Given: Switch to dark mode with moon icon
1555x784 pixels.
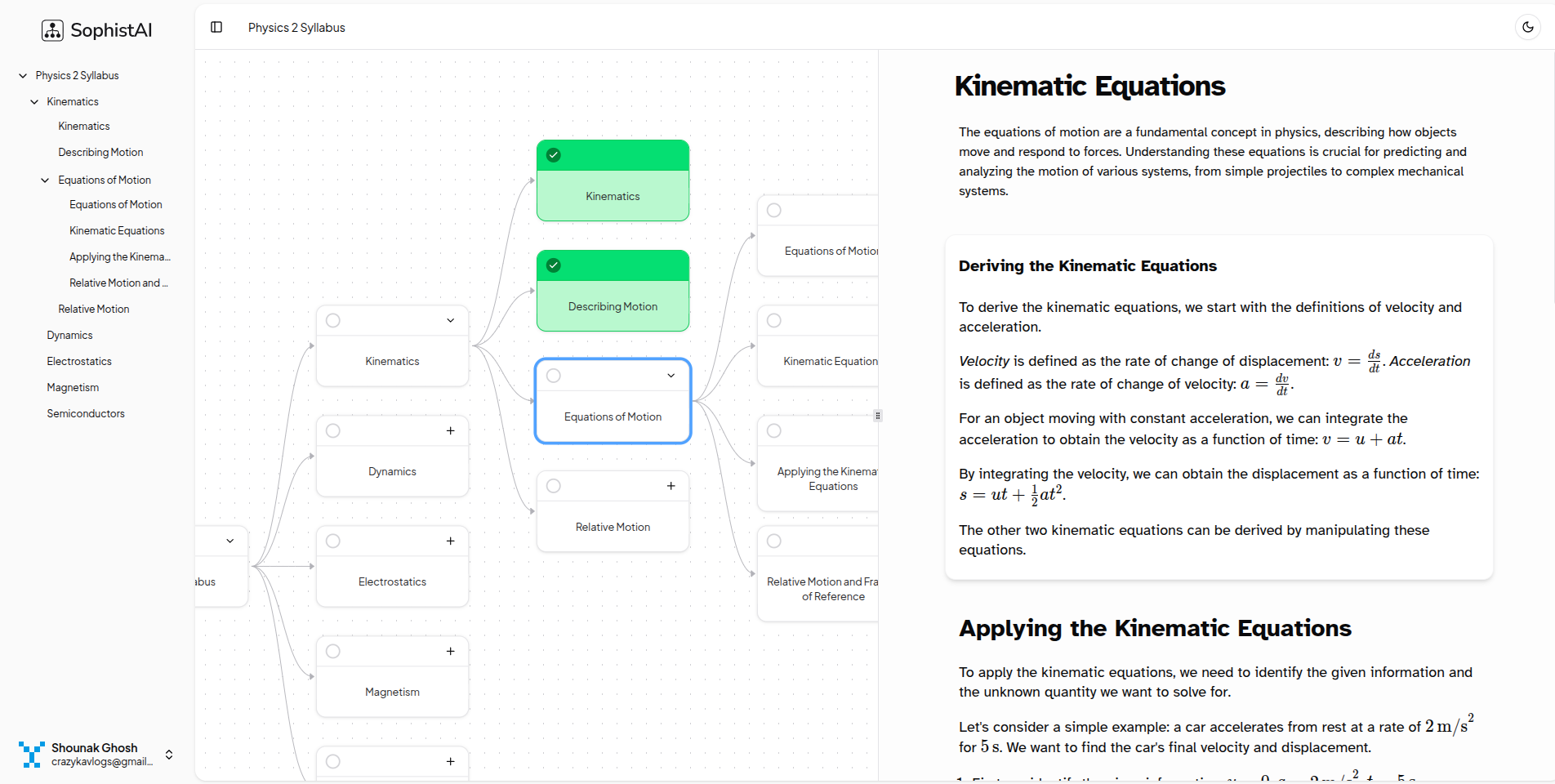Looking at the screenshot, I should coord(1527,27).
